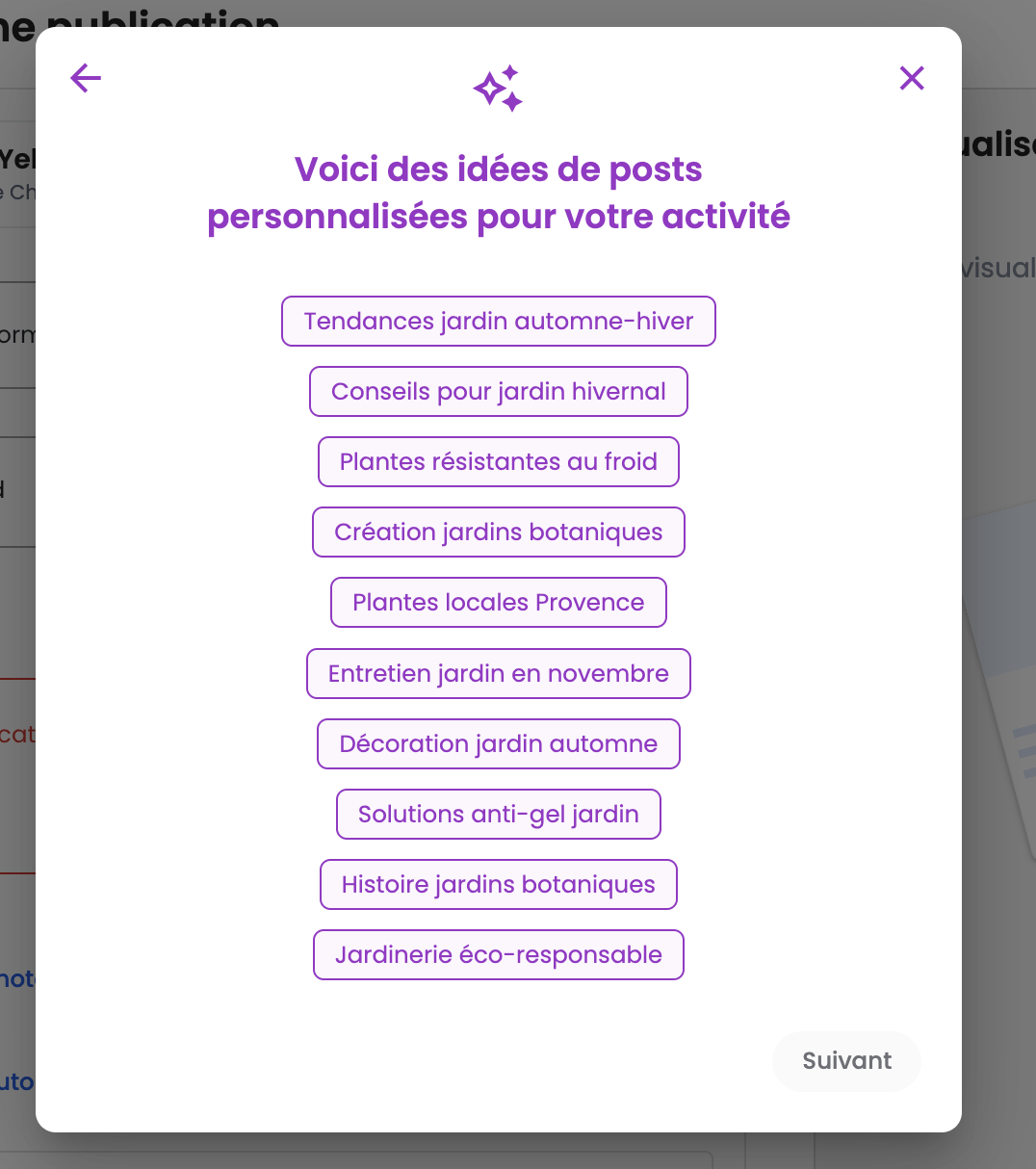Click the dimmed "visual" text behind the dialog
1036x1169 pixels.
point(997,268)
